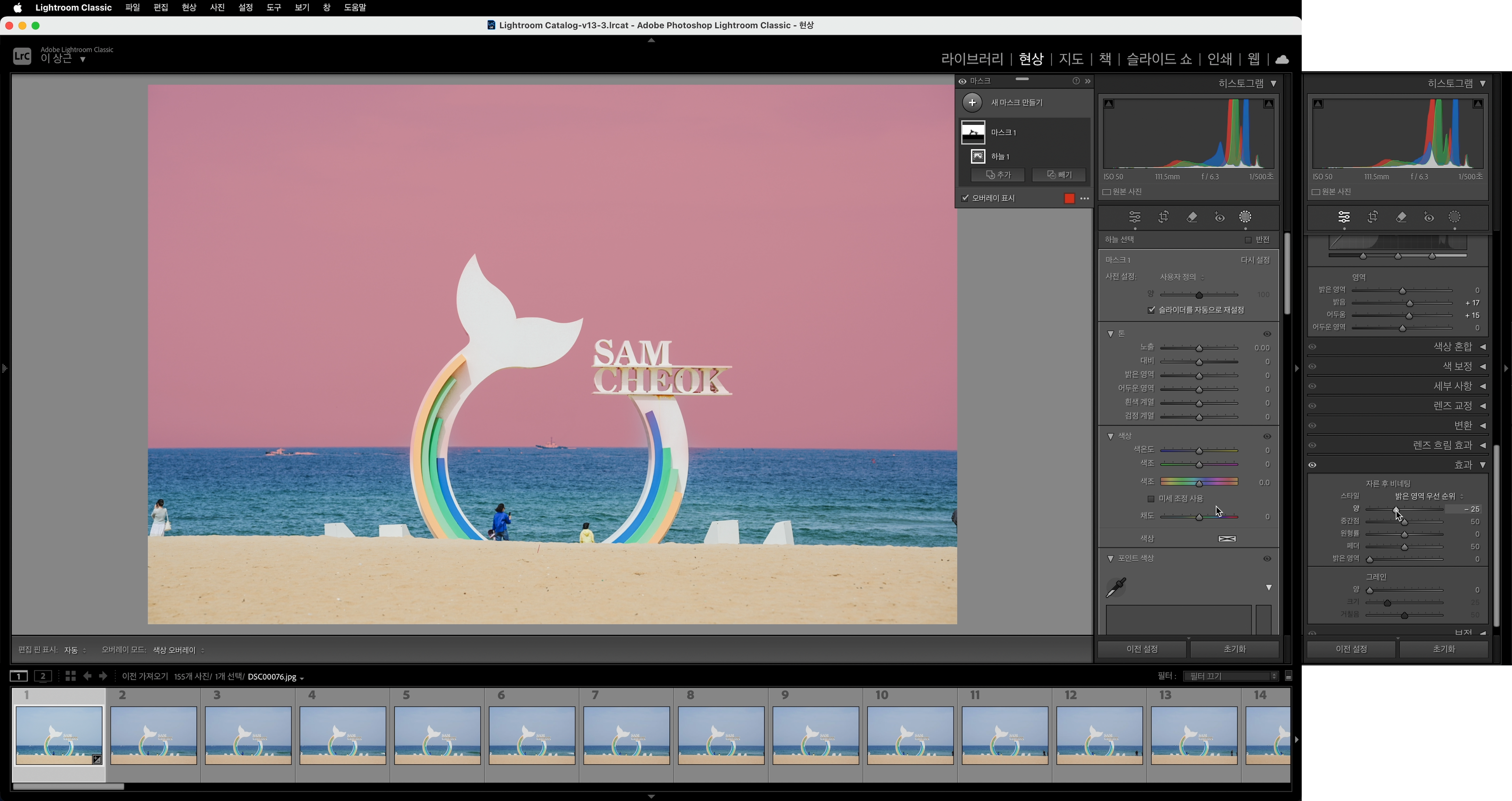Pick the point color eyedropper tool

(1115, 587)
